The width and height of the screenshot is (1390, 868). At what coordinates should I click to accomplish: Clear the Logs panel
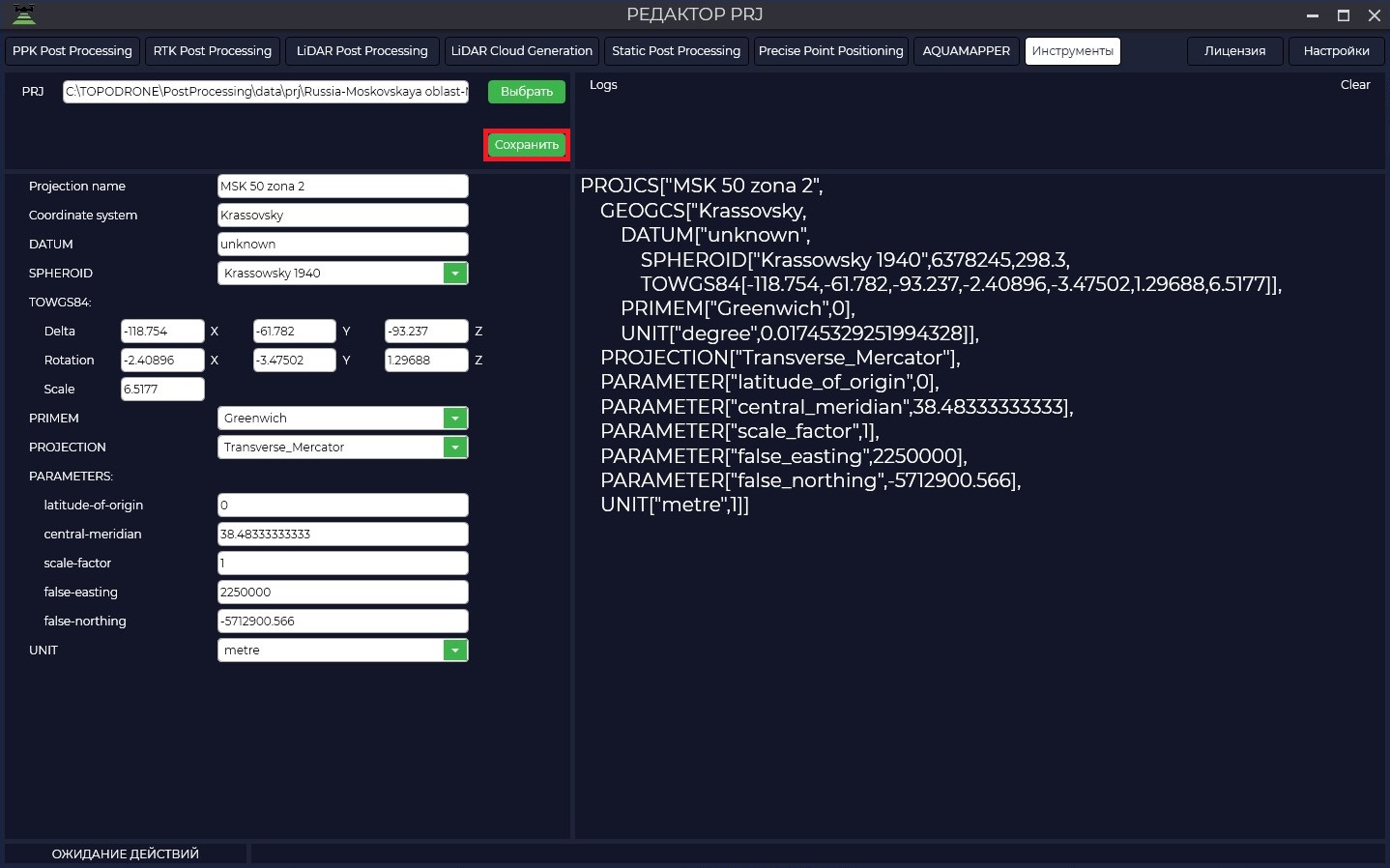coord(1355,85)
